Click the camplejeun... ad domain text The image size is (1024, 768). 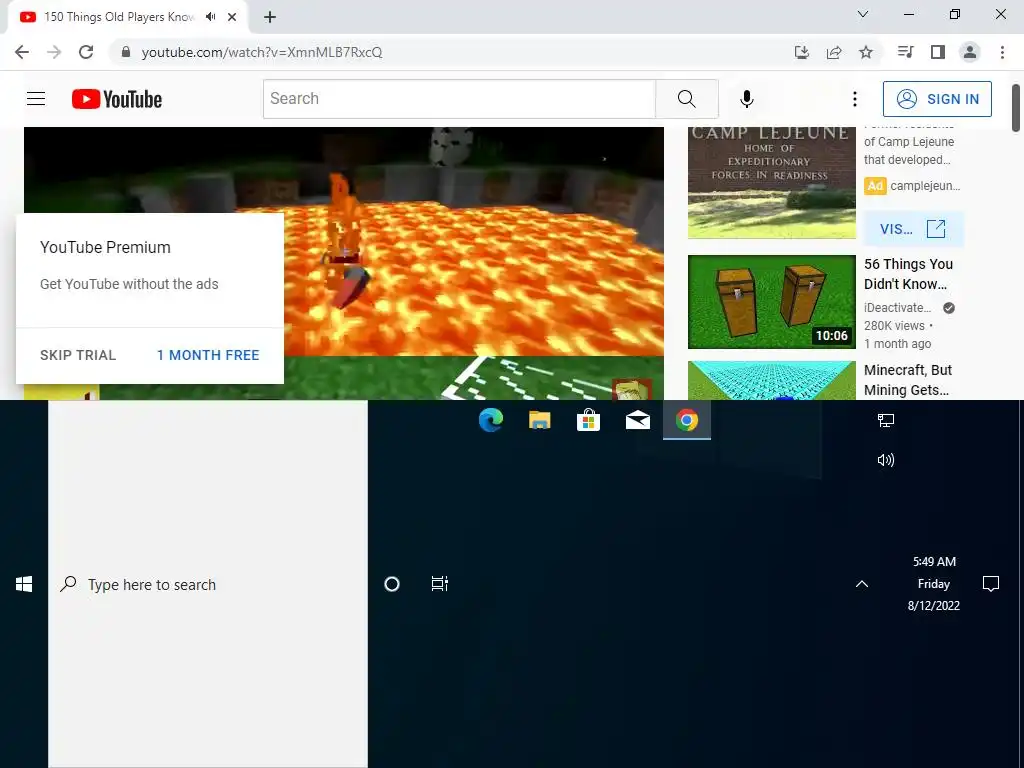[x=925, y=186]
